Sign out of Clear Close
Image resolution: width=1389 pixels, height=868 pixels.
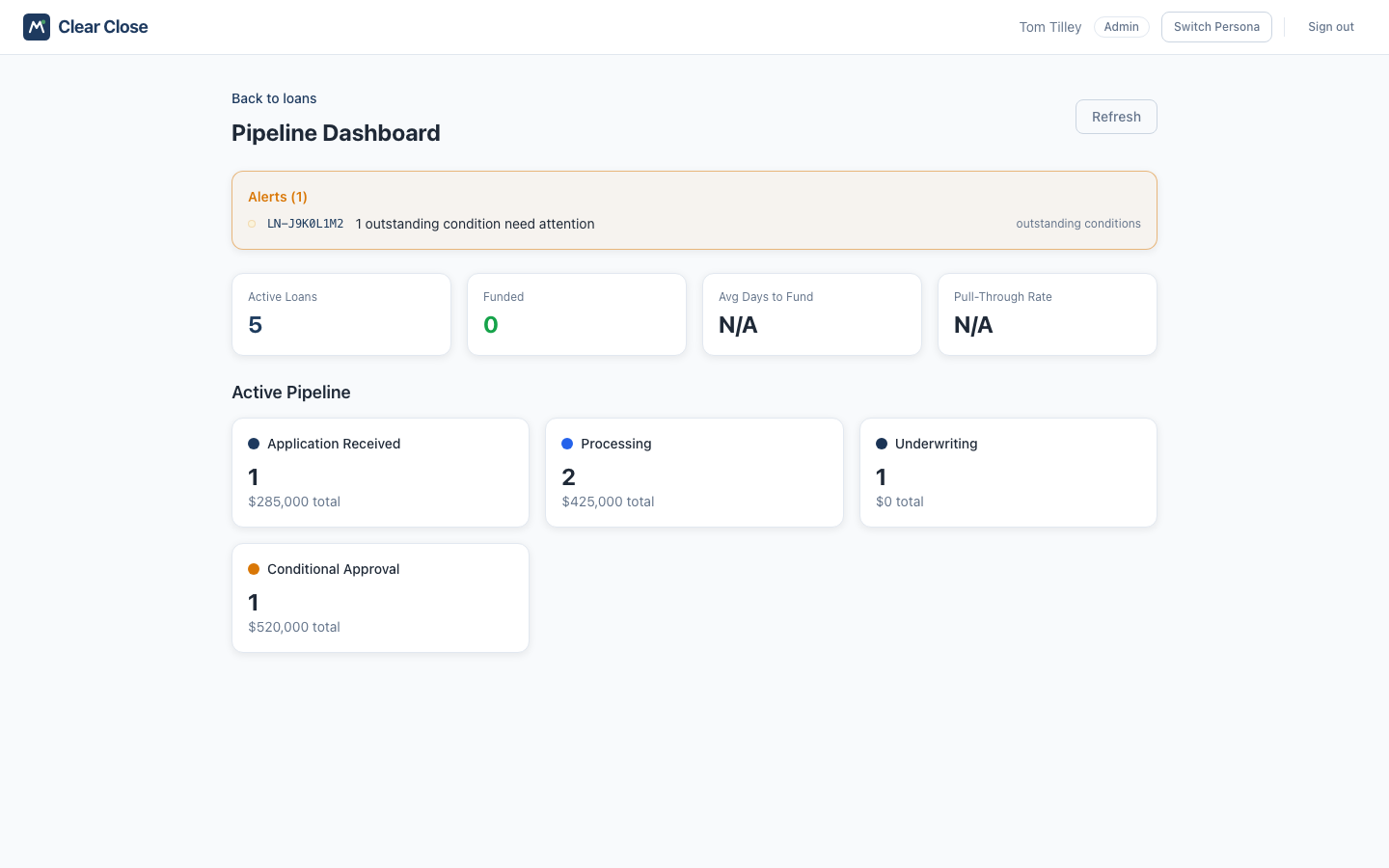(1330, 27)
